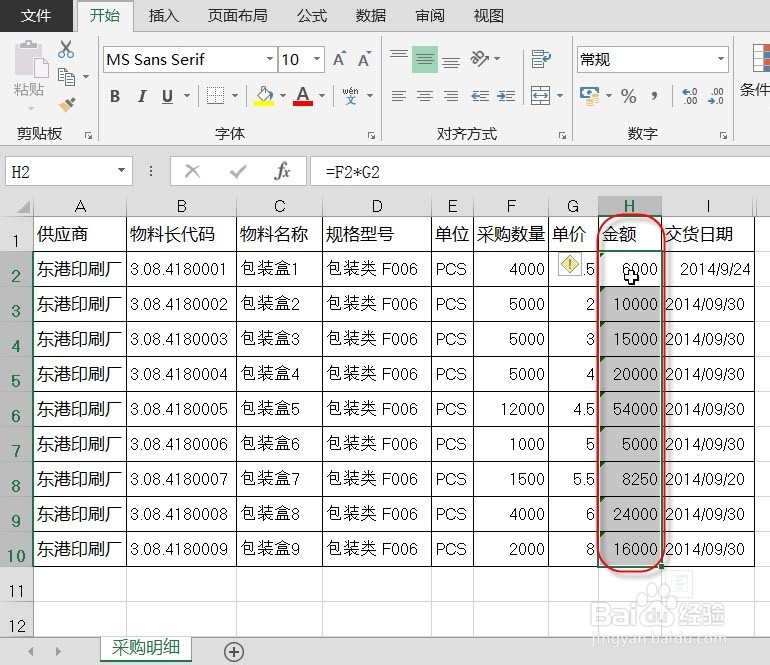
Task: Apply comma style format
Action: 654,96
